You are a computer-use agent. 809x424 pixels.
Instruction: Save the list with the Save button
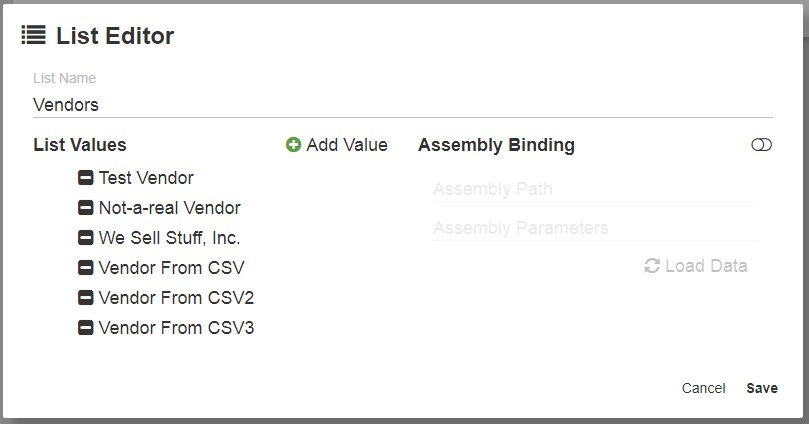[762, 388]
